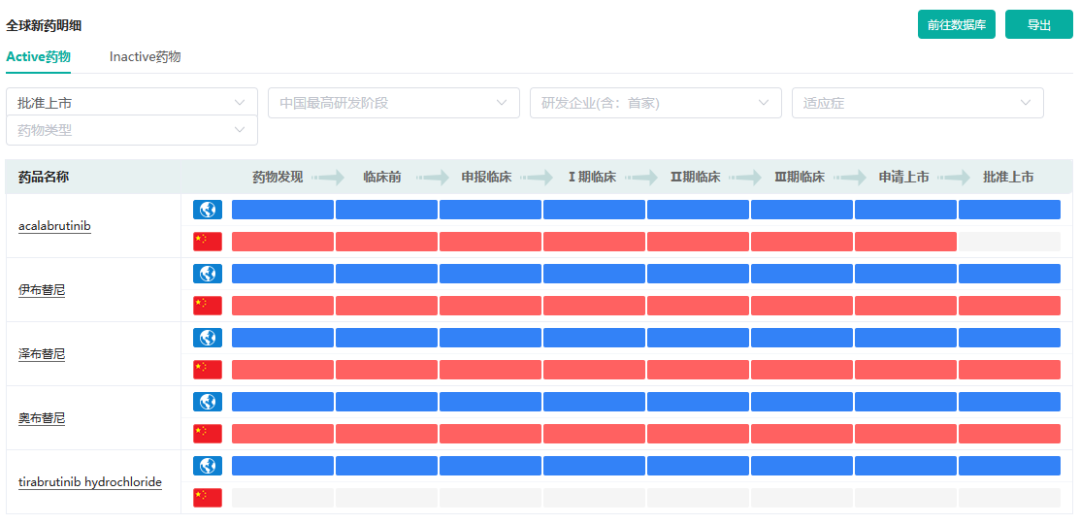Screen dimensions: 1080x524
Task: Open the 泽布替尼 drug link
Action: tap(41, 354)
